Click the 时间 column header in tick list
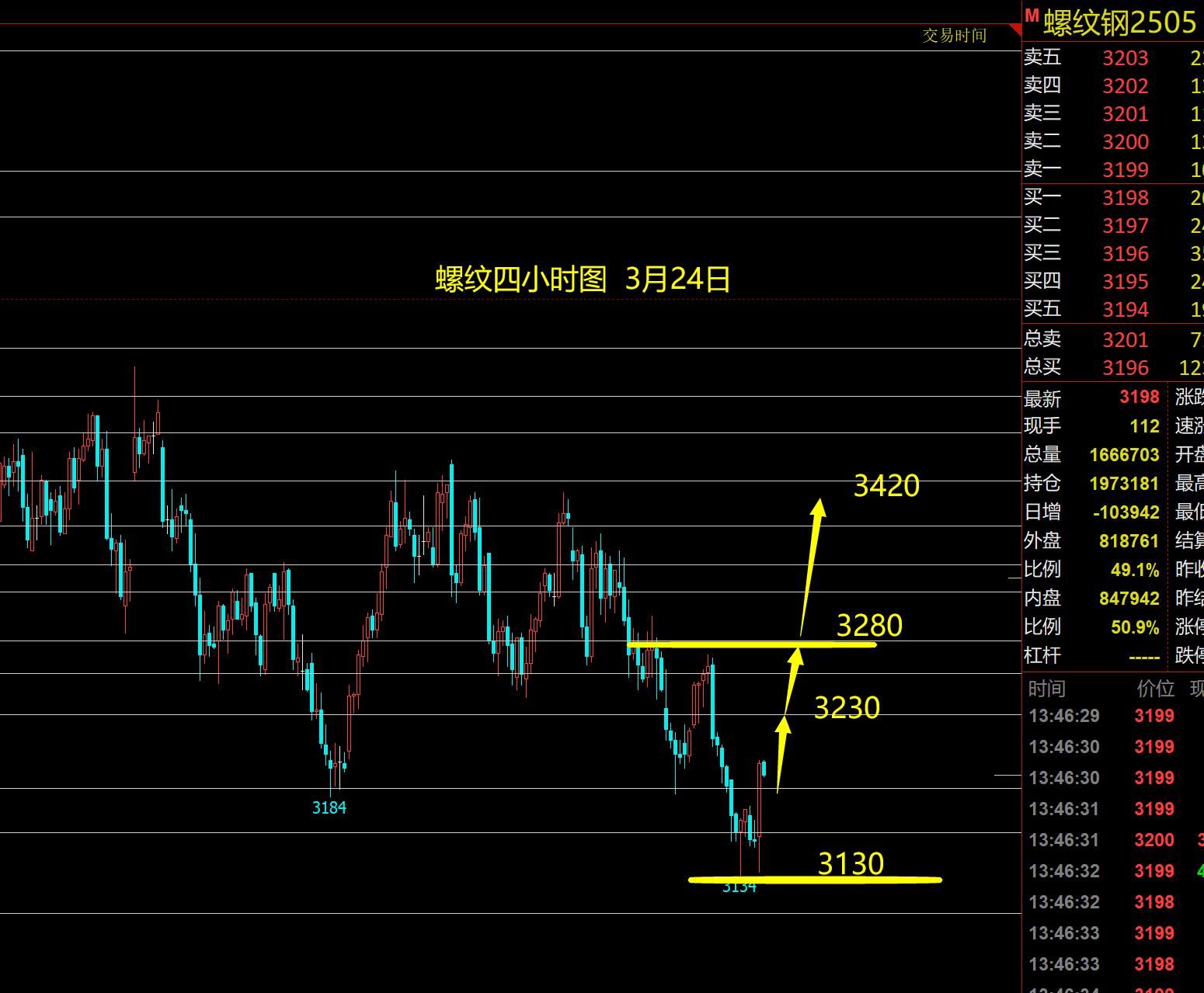 pos(1046,689)
